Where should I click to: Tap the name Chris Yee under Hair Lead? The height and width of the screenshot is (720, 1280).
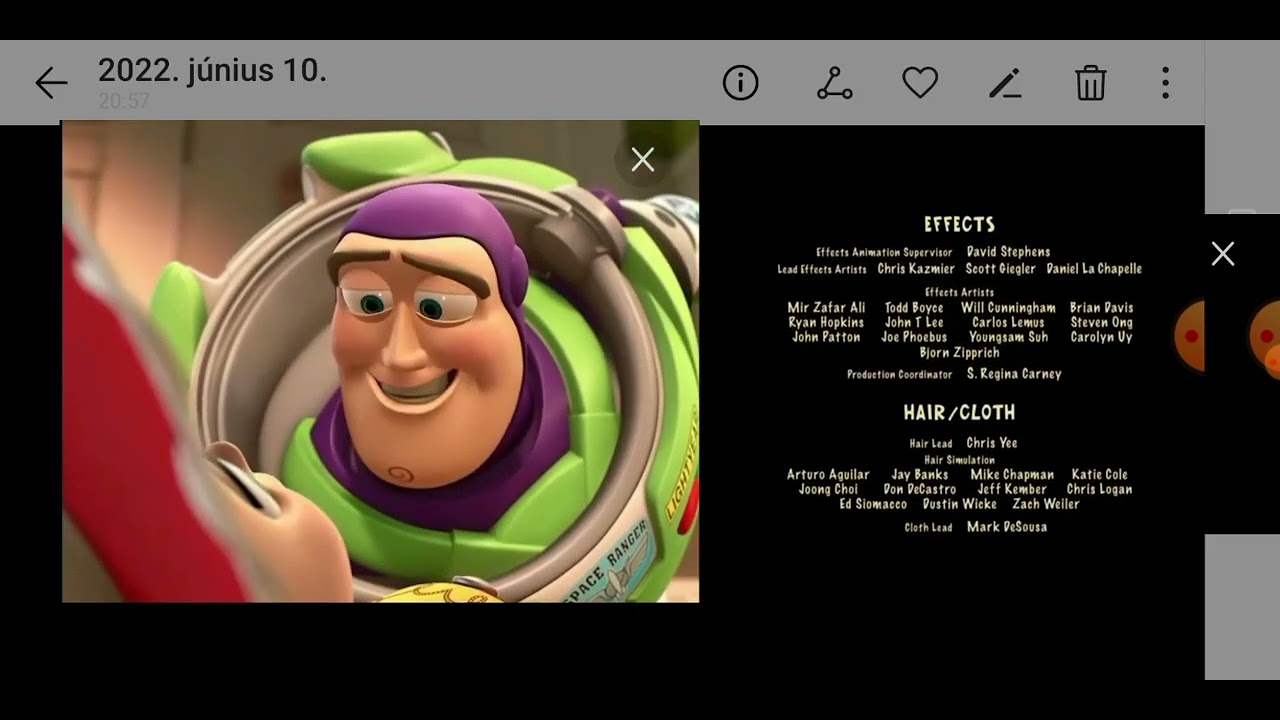point(992,443)
